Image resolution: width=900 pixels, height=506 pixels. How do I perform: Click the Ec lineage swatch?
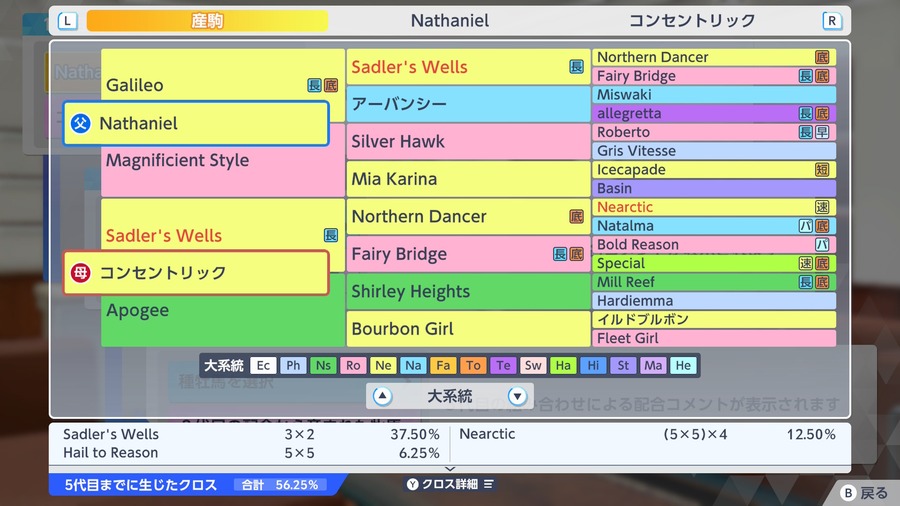263,365
